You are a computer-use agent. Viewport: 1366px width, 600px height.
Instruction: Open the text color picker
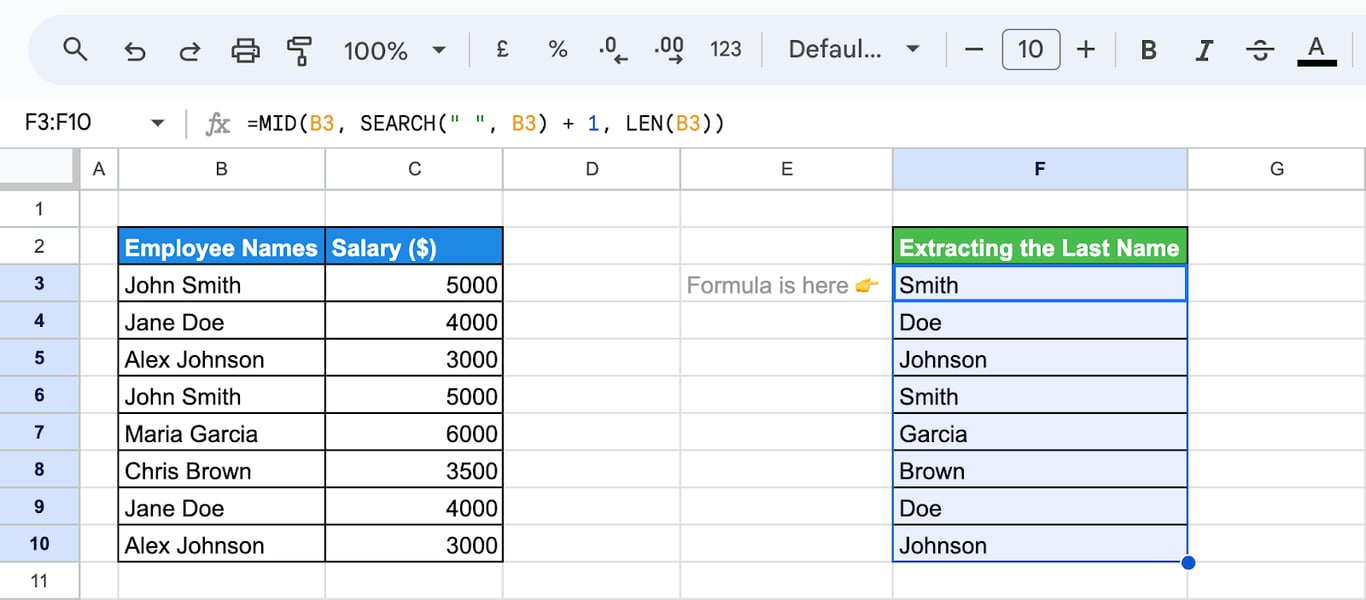[1317, 49]
